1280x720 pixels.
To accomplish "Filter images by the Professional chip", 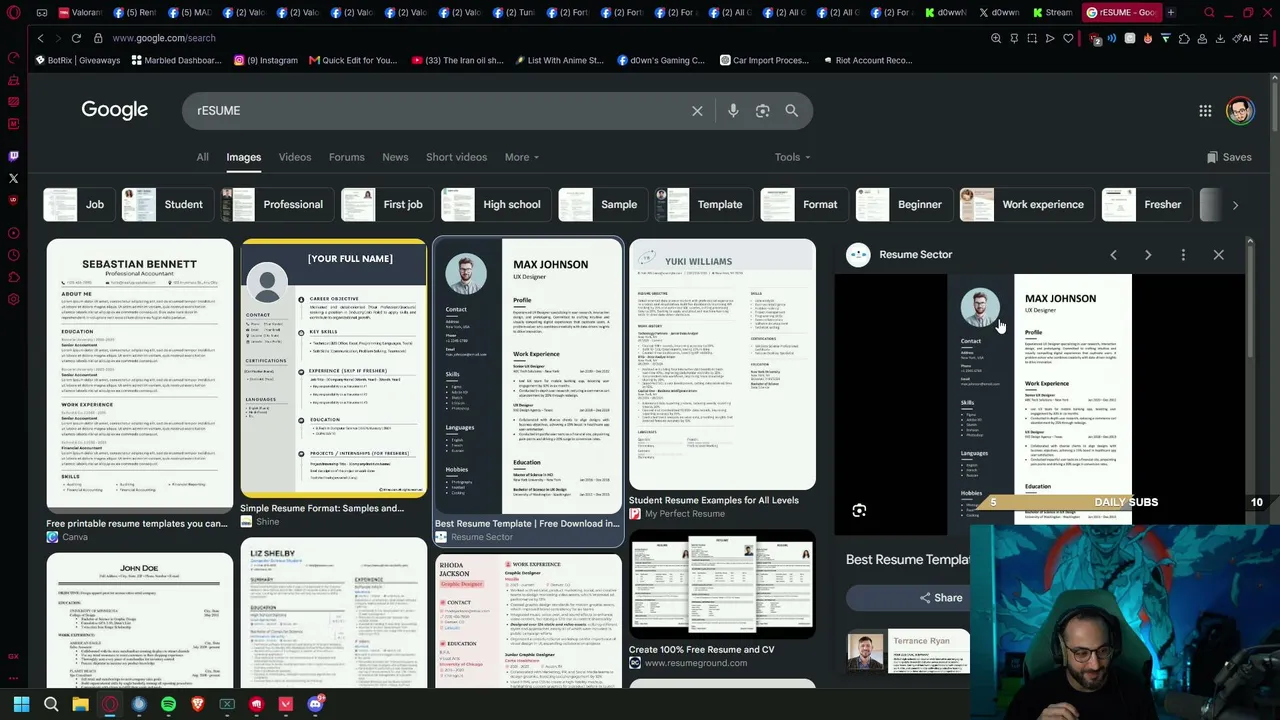I will (x=276, y=205).
